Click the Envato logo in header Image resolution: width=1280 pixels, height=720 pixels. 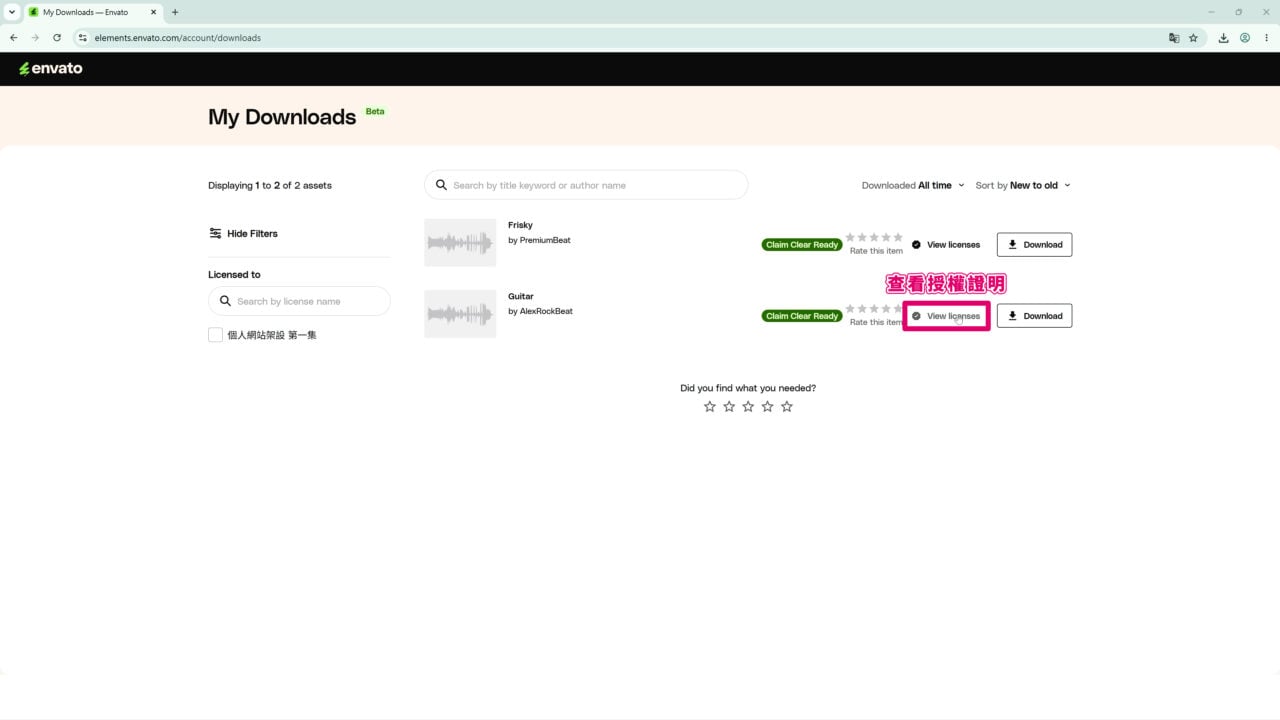tap(51, 68)
